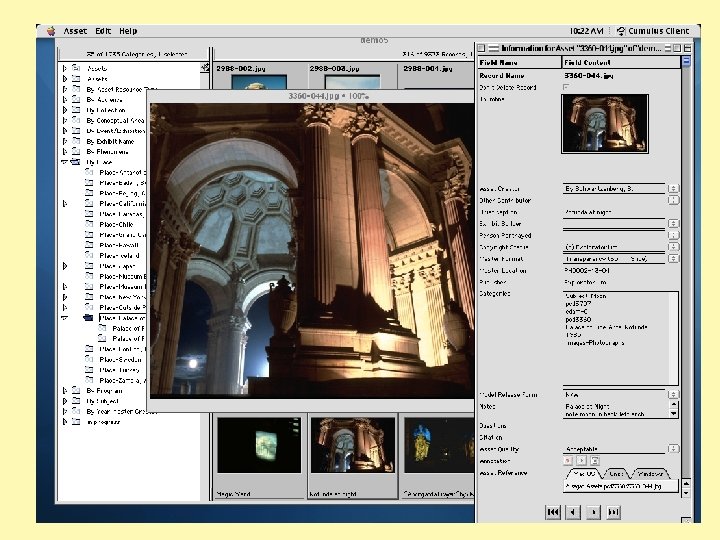Go to the next record
The height and width of the screenshot is (540, 720).
593,511
